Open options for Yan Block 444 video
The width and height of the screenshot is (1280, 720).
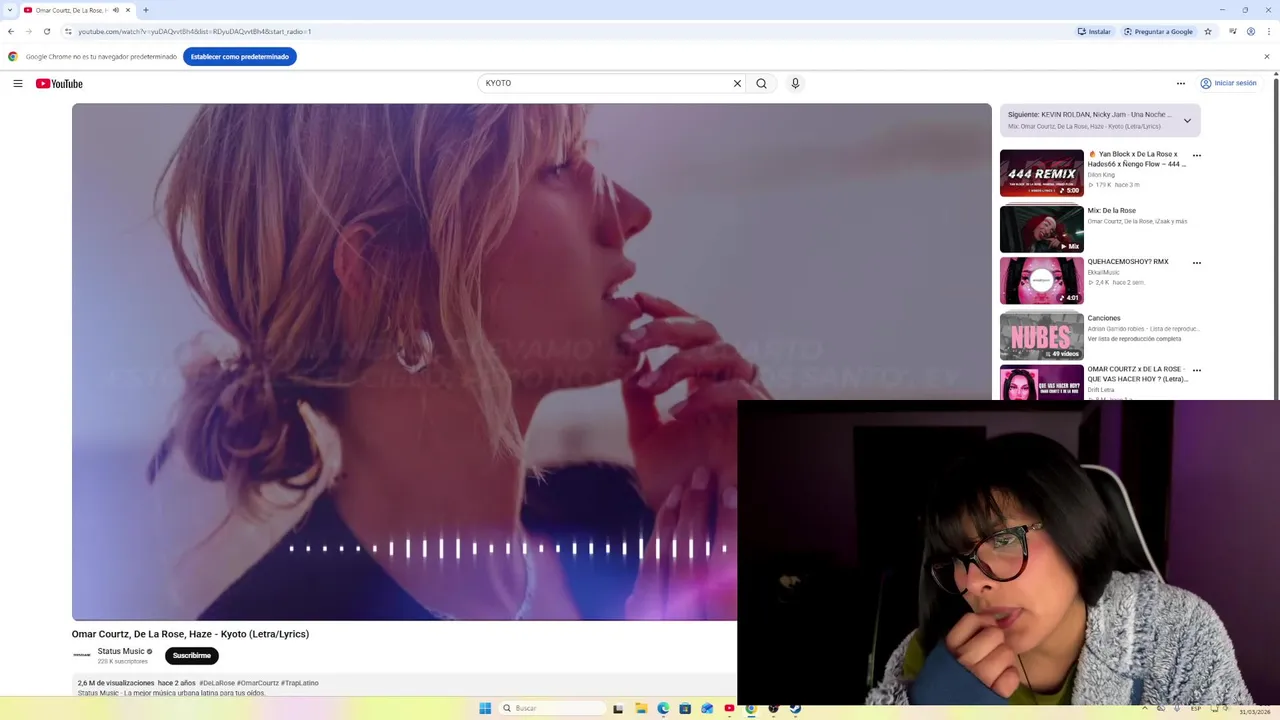(1197, 156)
